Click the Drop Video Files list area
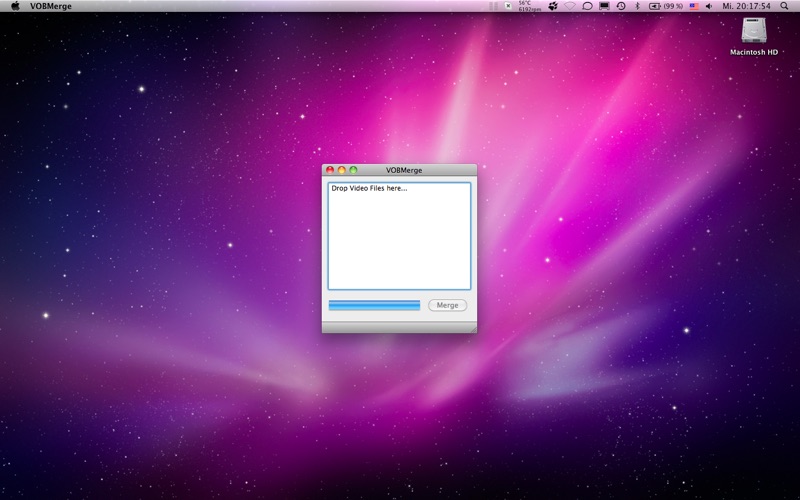800x500 pixels. (x=399, y=236)
